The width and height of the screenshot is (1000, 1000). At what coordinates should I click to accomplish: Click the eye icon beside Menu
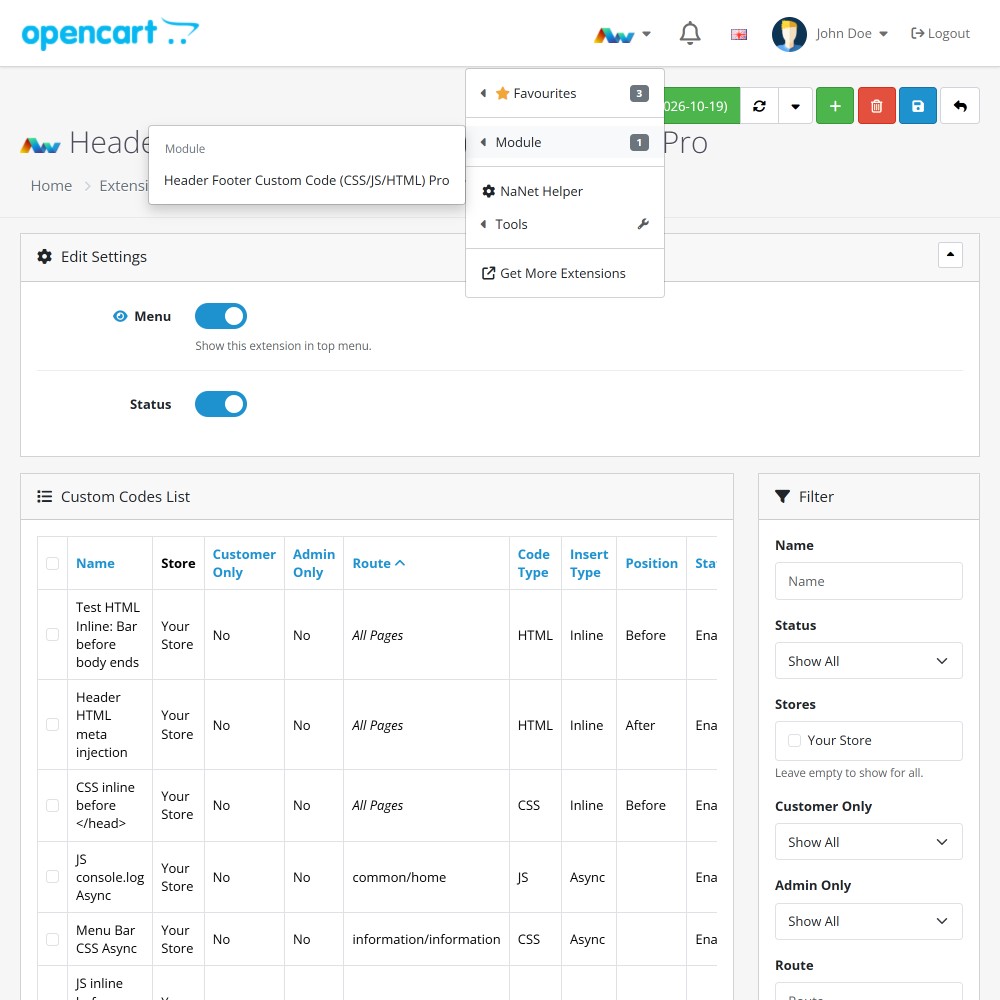120,316
